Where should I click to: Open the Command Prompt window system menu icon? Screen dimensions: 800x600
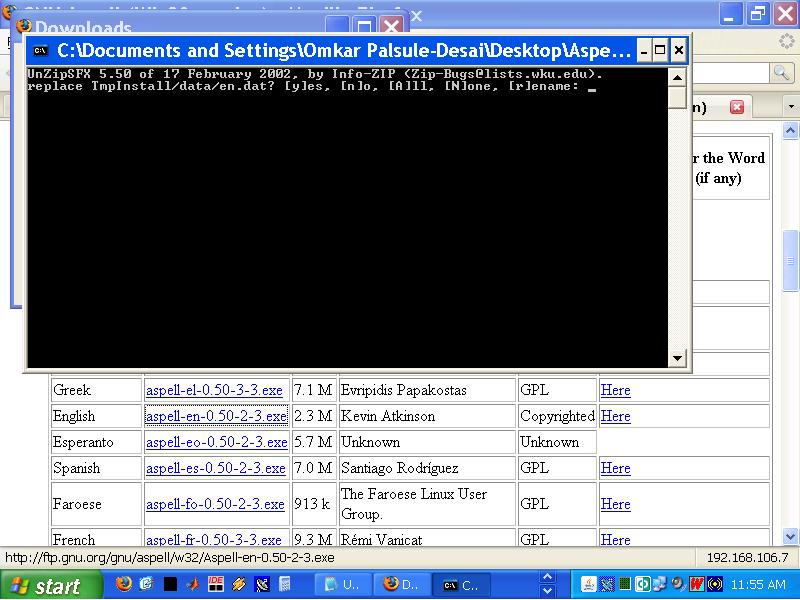(x=40, y=51)
